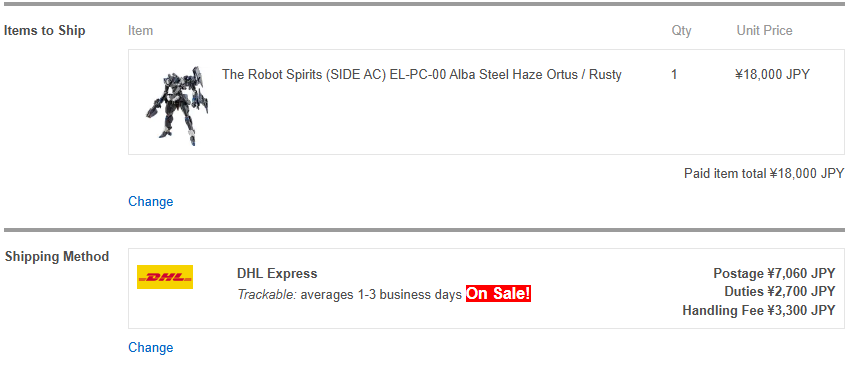Viewport: 852px width, 369px height.
Task: Click the Duties ¥2,700 JPY line
Action: click(x=780, y=292)
